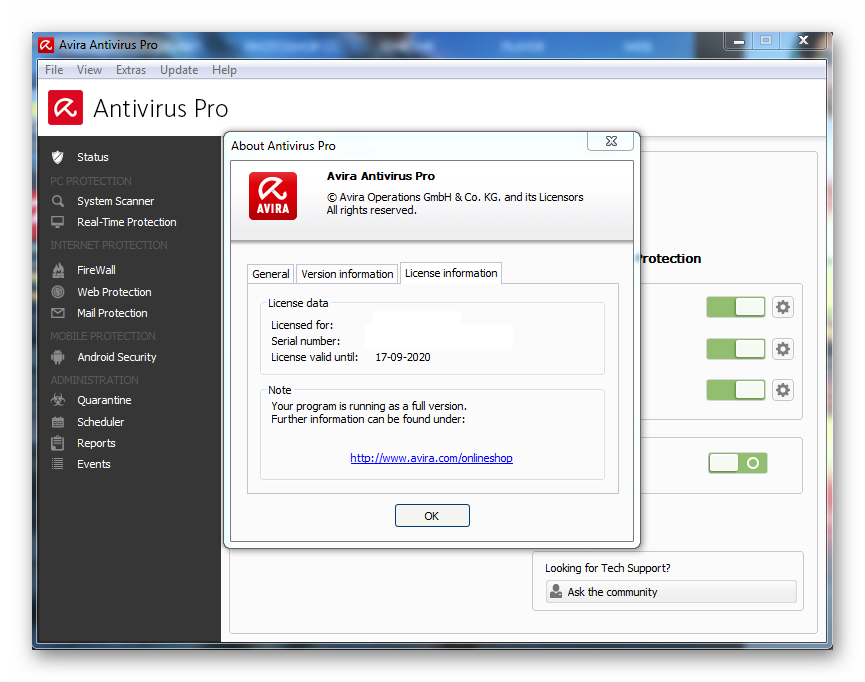
Task: Close the About Antivirus Pro dialog
Action: point(611,141)
